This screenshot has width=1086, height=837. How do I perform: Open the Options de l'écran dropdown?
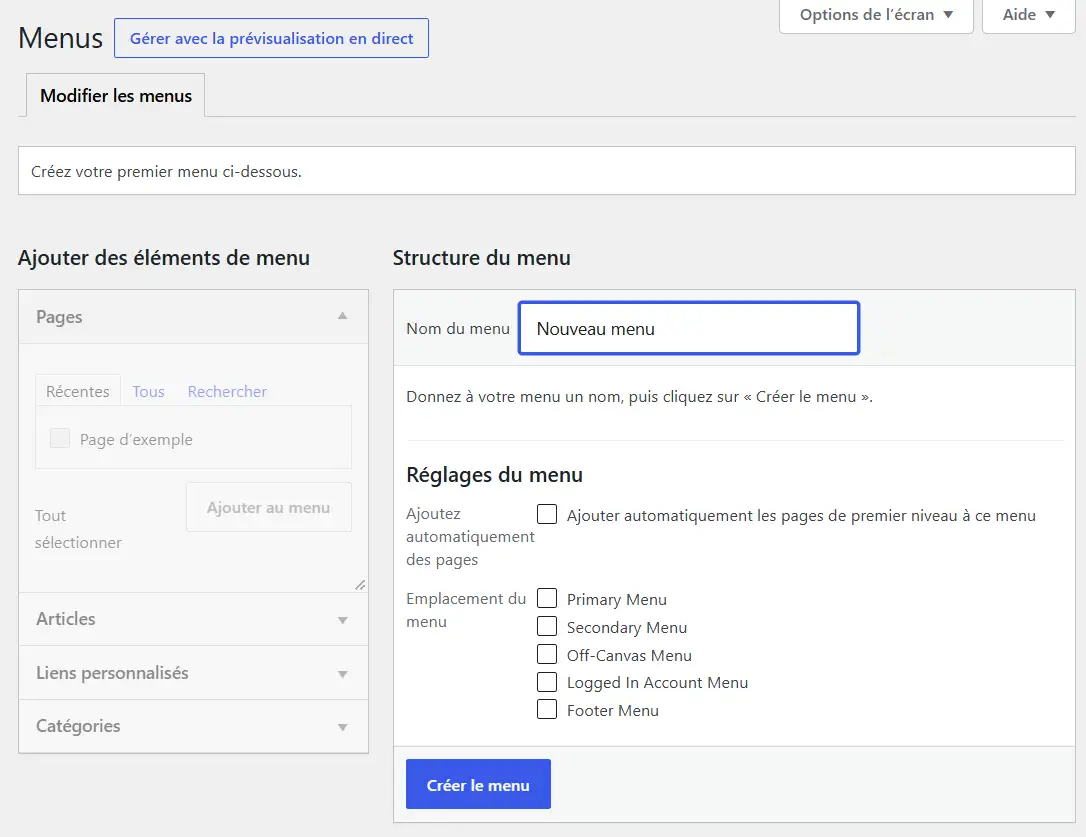tap(876, 15)
